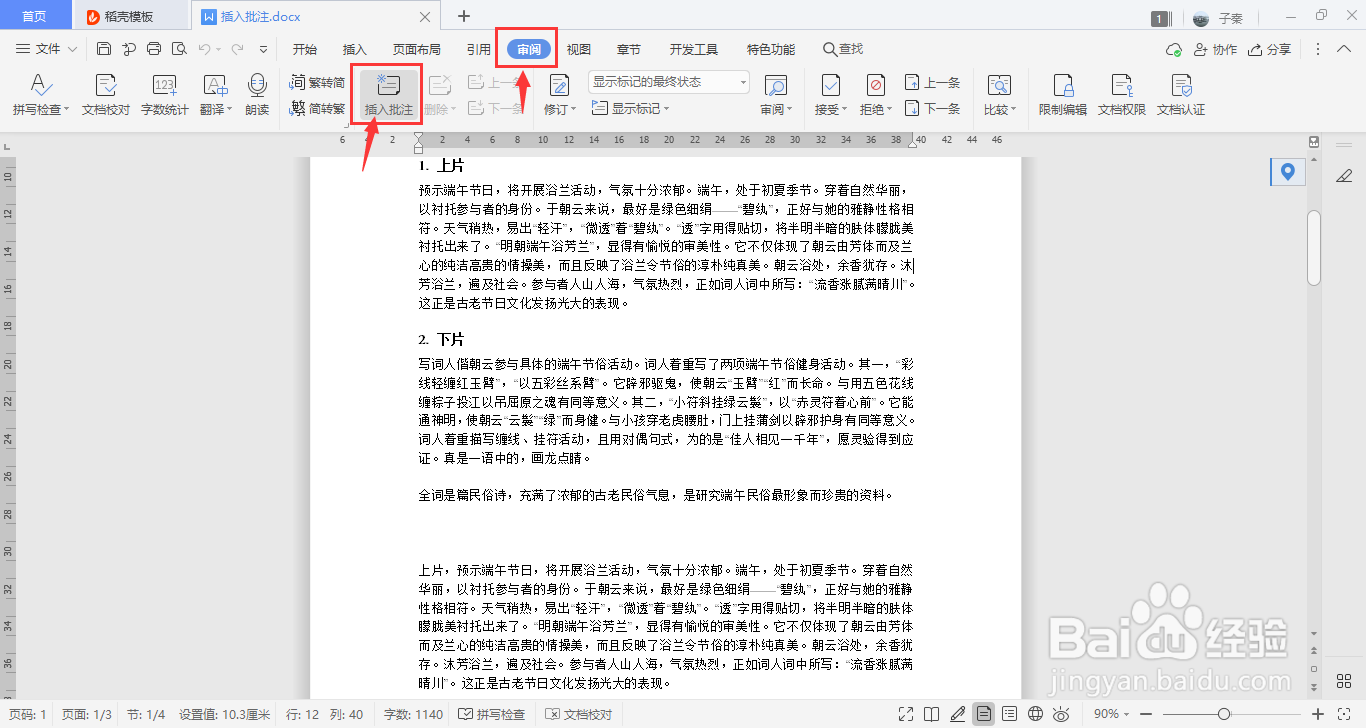Undo the last action
Screen dimensions: 1366x728
point(204,49)
